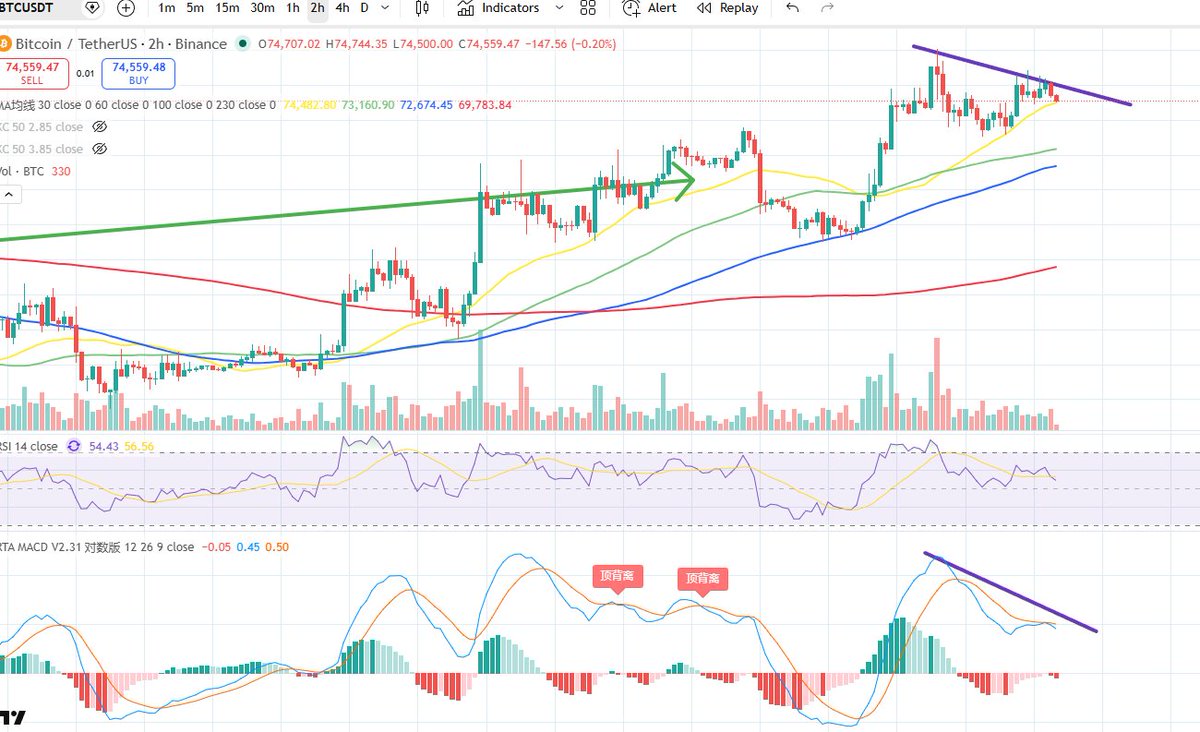Change chart interval to 4h
1200x732 pixels.
point(342,8)
